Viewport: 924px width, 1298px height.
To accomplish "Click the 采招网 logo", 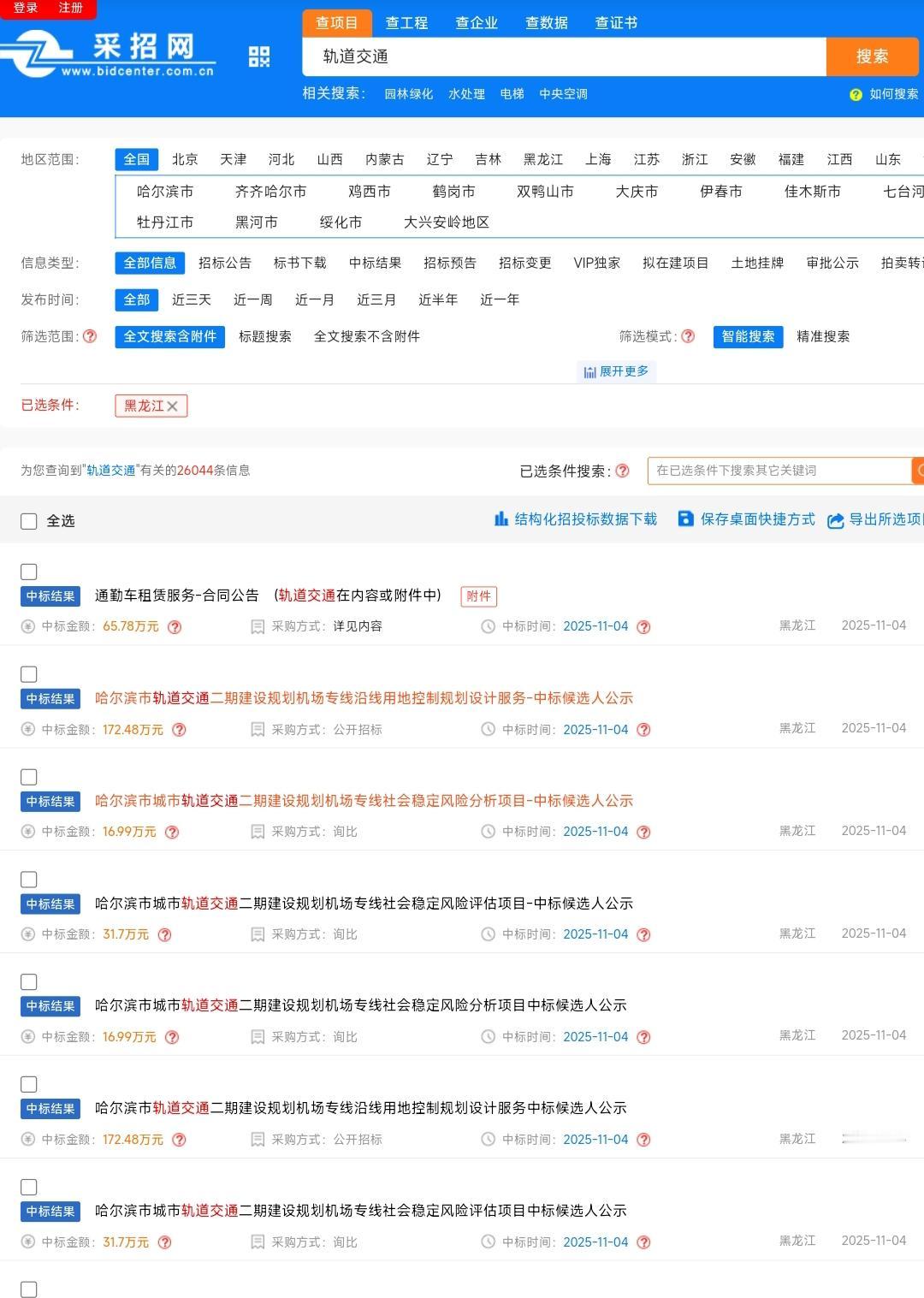I will click(x=110, y=55).
